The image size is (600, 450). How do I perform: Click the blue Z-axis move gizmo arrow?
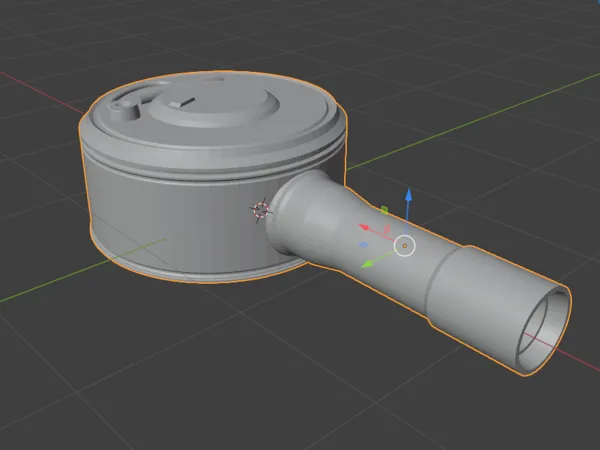tap(408, 194)
